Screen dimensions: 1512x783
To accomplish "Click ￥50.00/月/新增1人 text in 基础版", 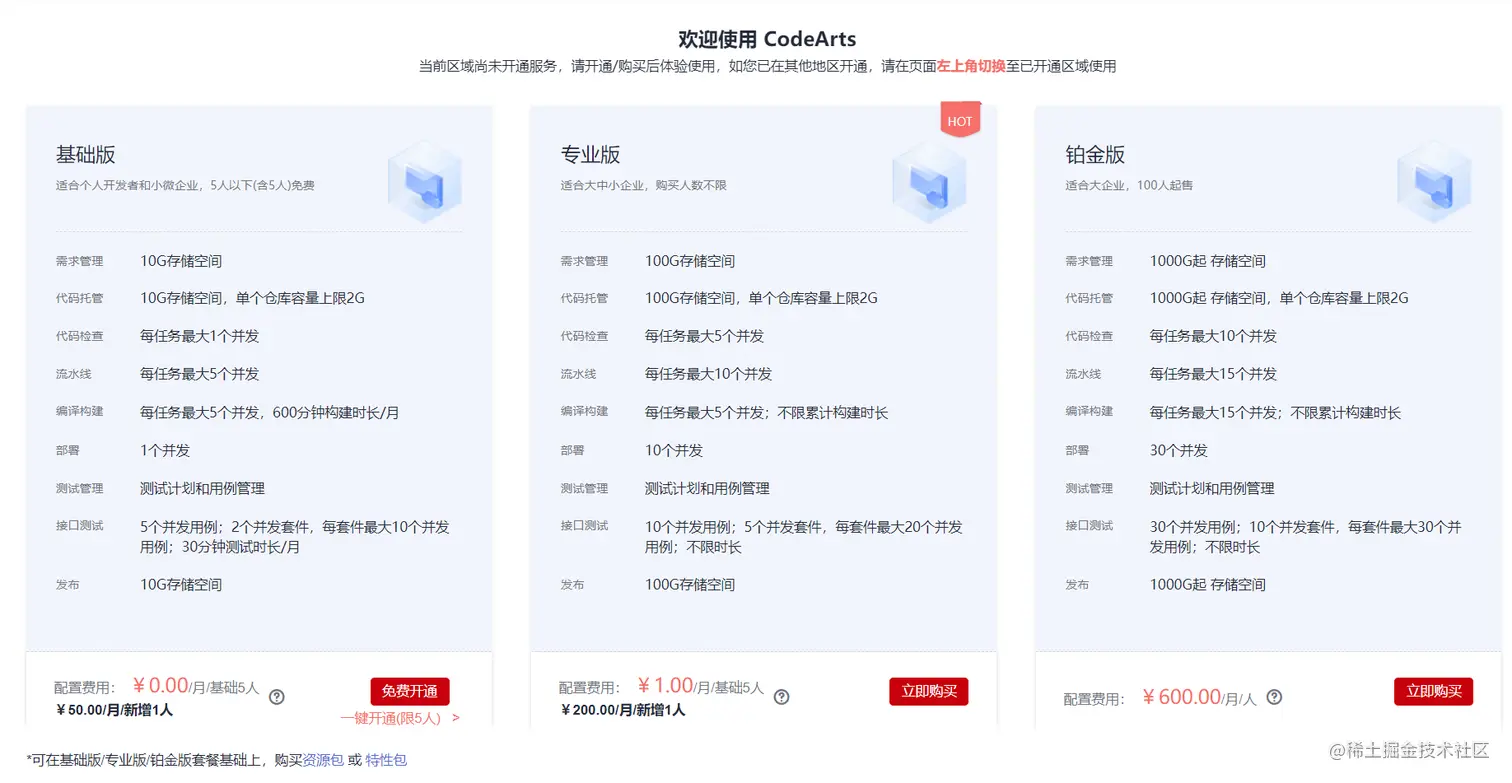I will pos(115,710).
